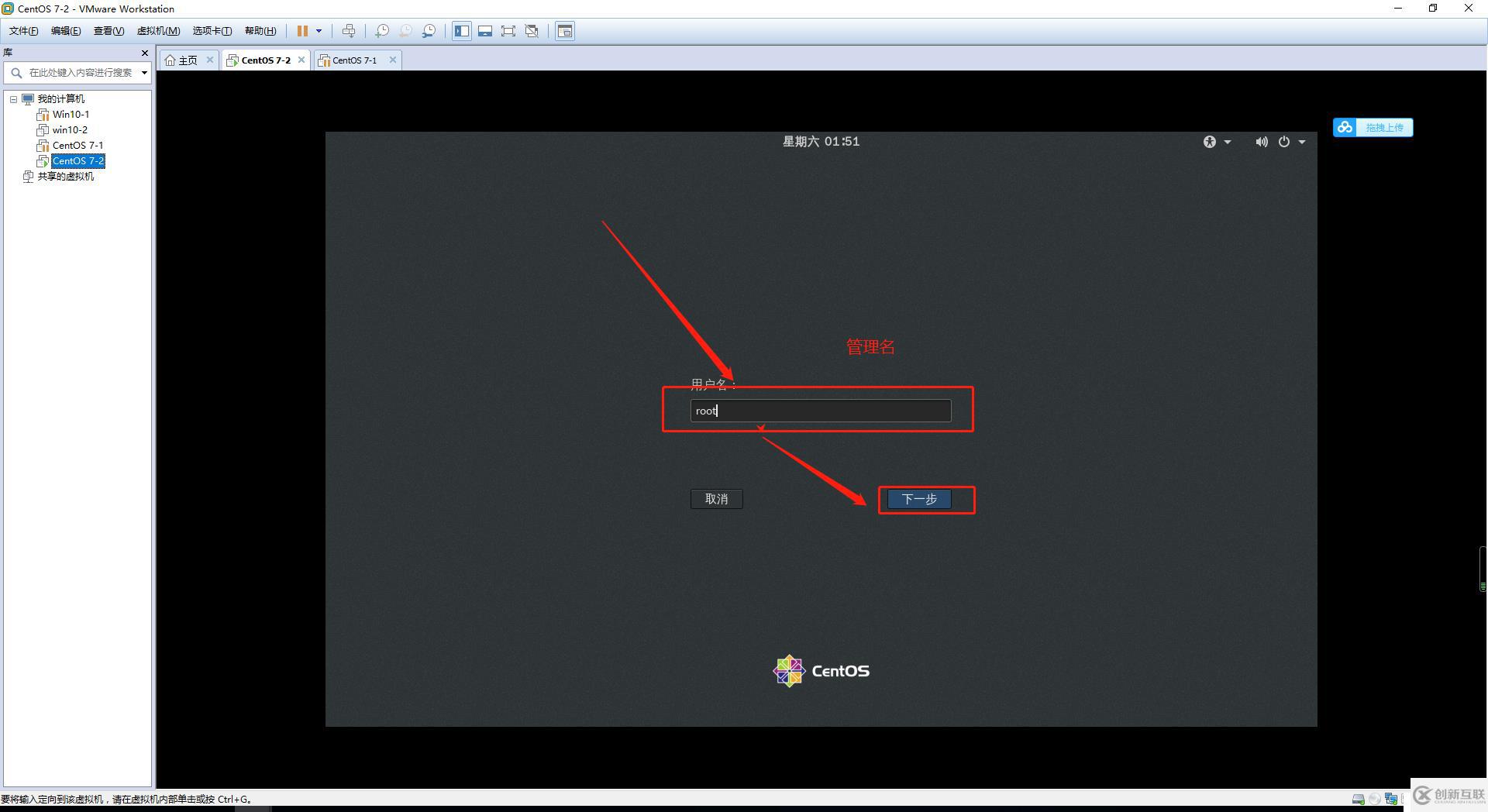Suspend the VM with the pause icon

click(x=302, y=31)
